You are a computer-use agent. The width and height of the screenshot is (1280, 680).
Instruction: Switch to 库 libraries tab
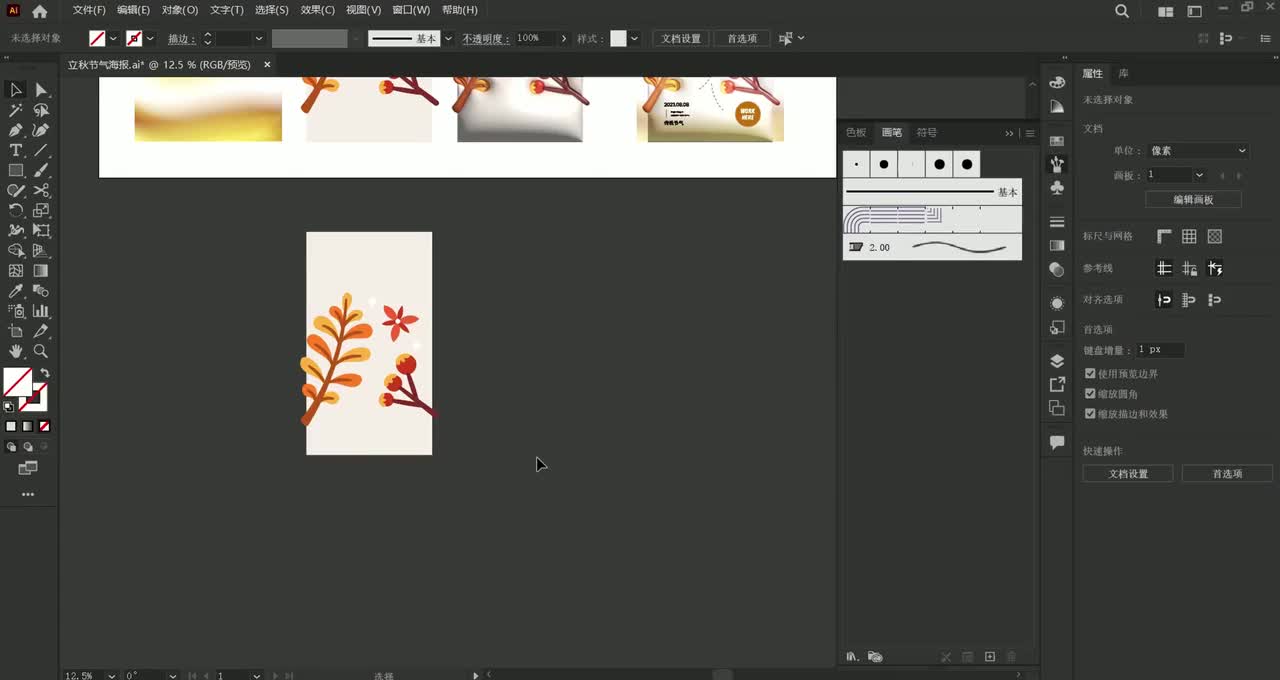pyautogui.click(x=1123, y=74)
